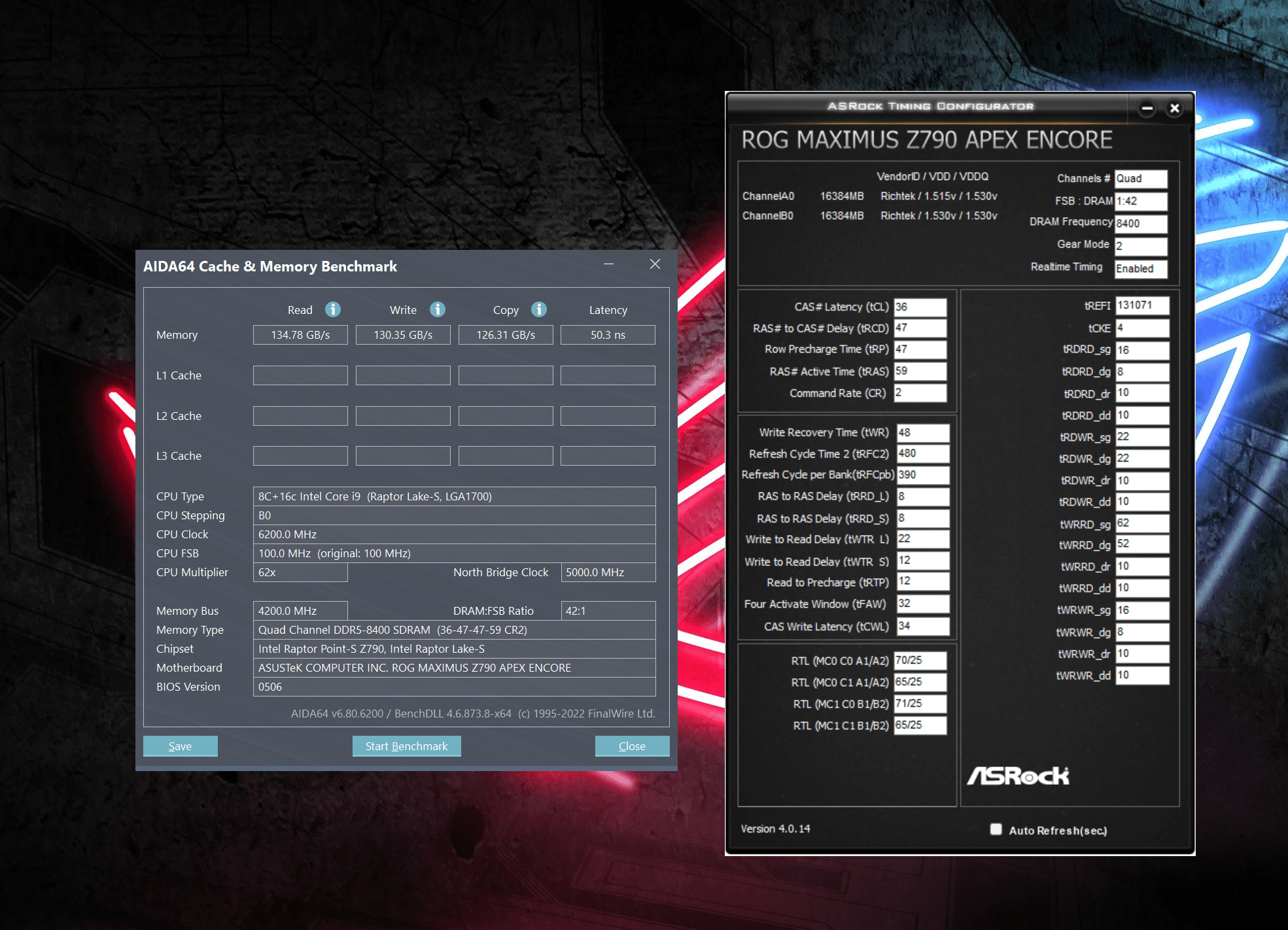Click the Memory Read result 134.78 GB/s
This screenshot has height=930, width=1288.
[x=300, y=335]
